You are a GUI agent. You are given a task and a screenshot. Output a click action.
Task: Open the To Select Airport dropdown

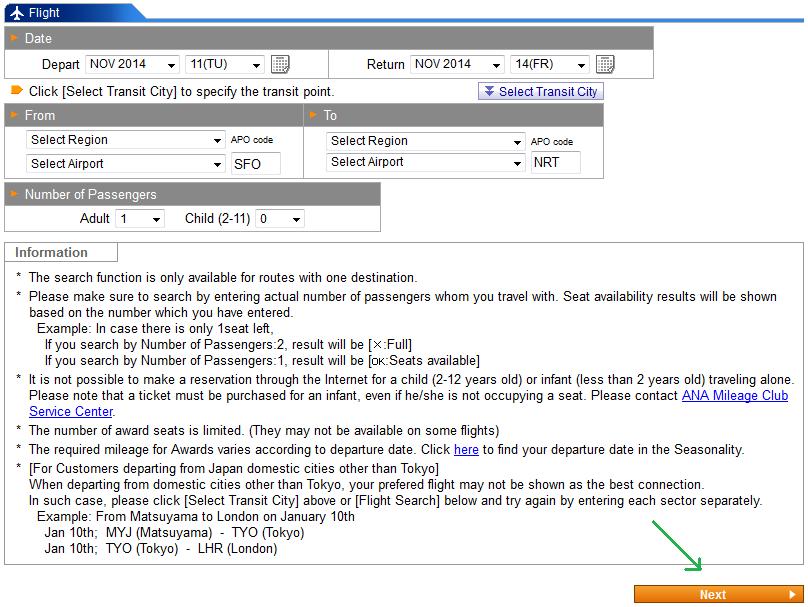426,162
